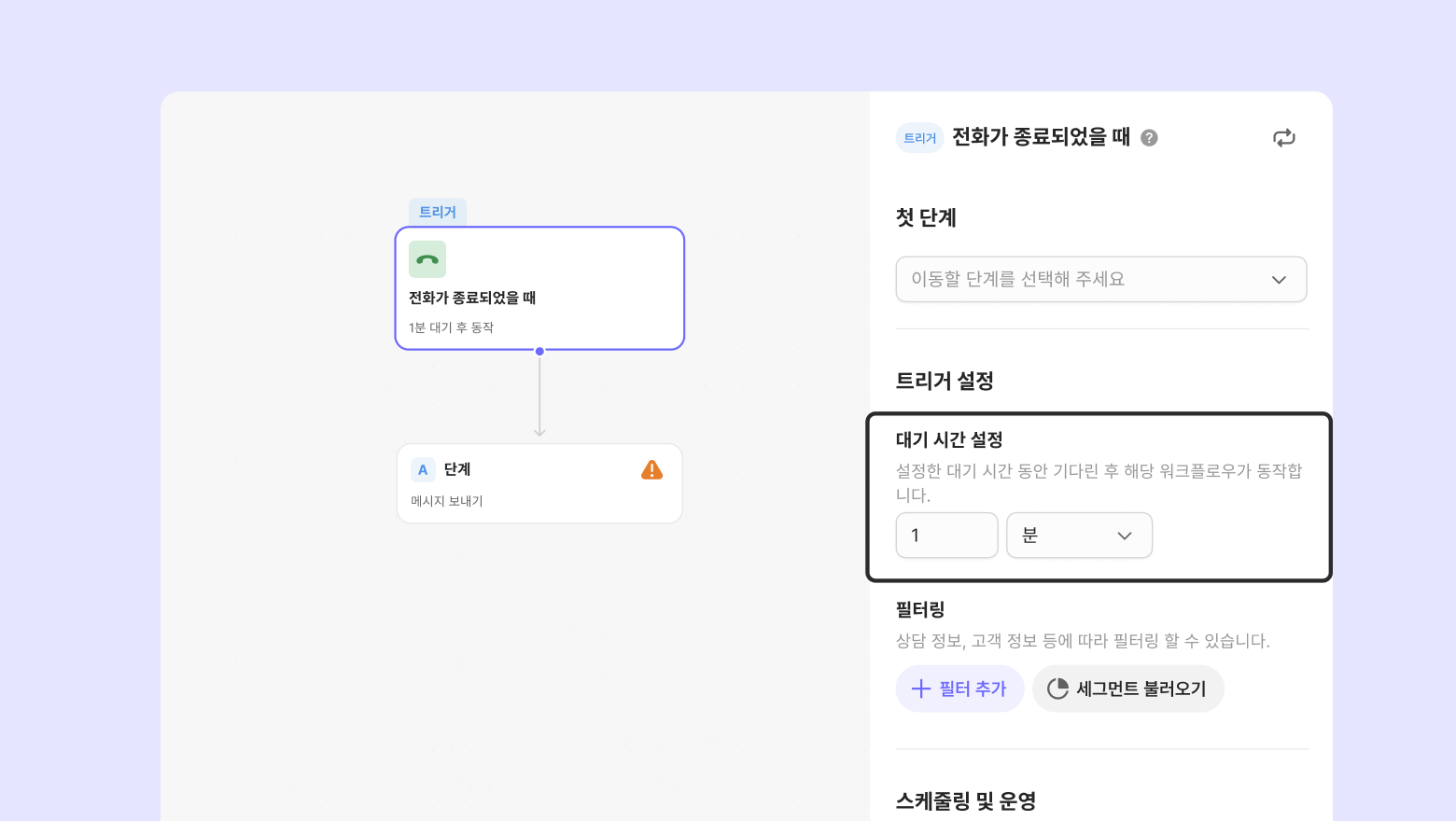Click the orange warning icon on step A
Image resolution: width=1456 pixels, height=821 pixels.
[651, 470]
